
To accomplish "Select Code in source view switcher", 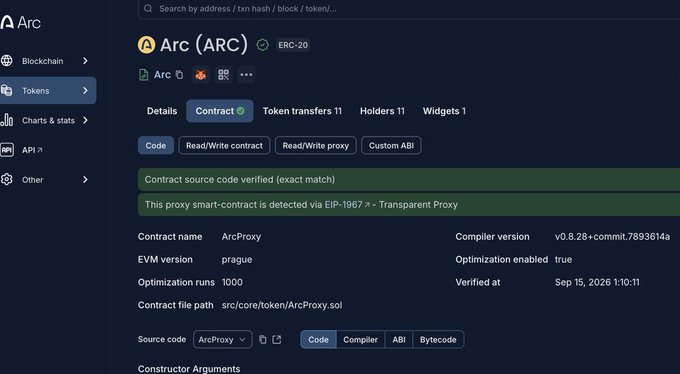I will tap(318, 340).
